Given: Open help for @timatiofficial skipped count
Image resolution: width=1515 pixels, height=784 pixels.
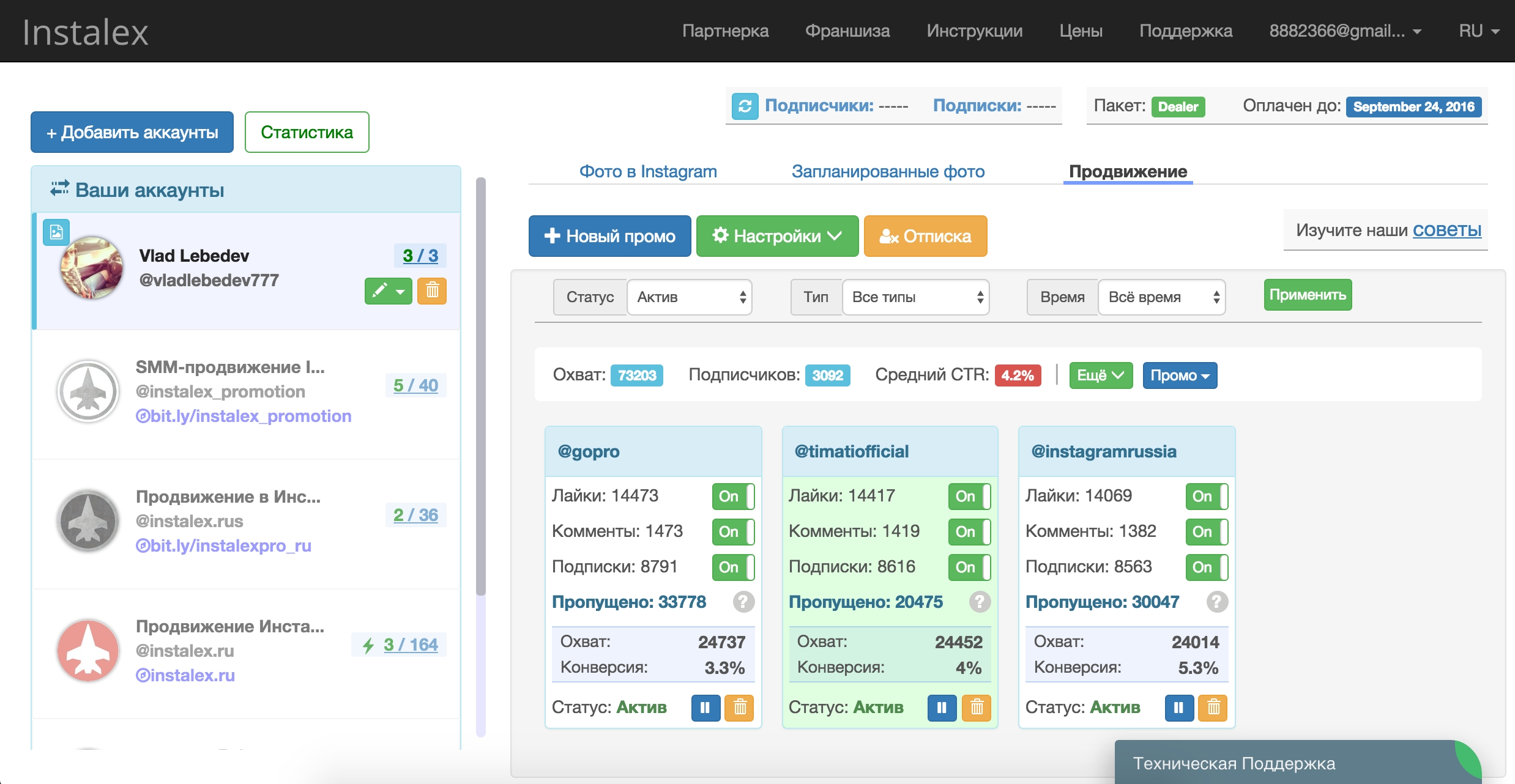Looking at the screenshot, I should click(980, 602).
